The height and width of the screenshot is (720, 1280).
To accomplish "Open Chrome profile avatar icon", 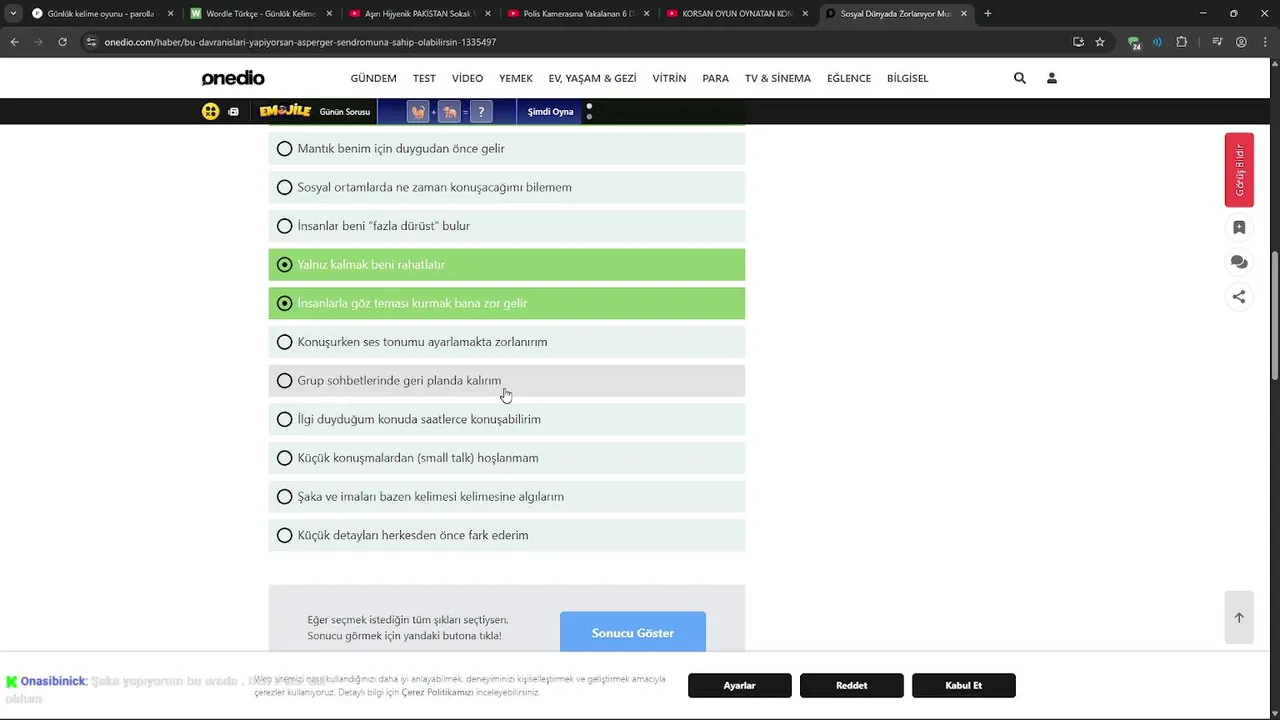I will [x=1241, y=42].
